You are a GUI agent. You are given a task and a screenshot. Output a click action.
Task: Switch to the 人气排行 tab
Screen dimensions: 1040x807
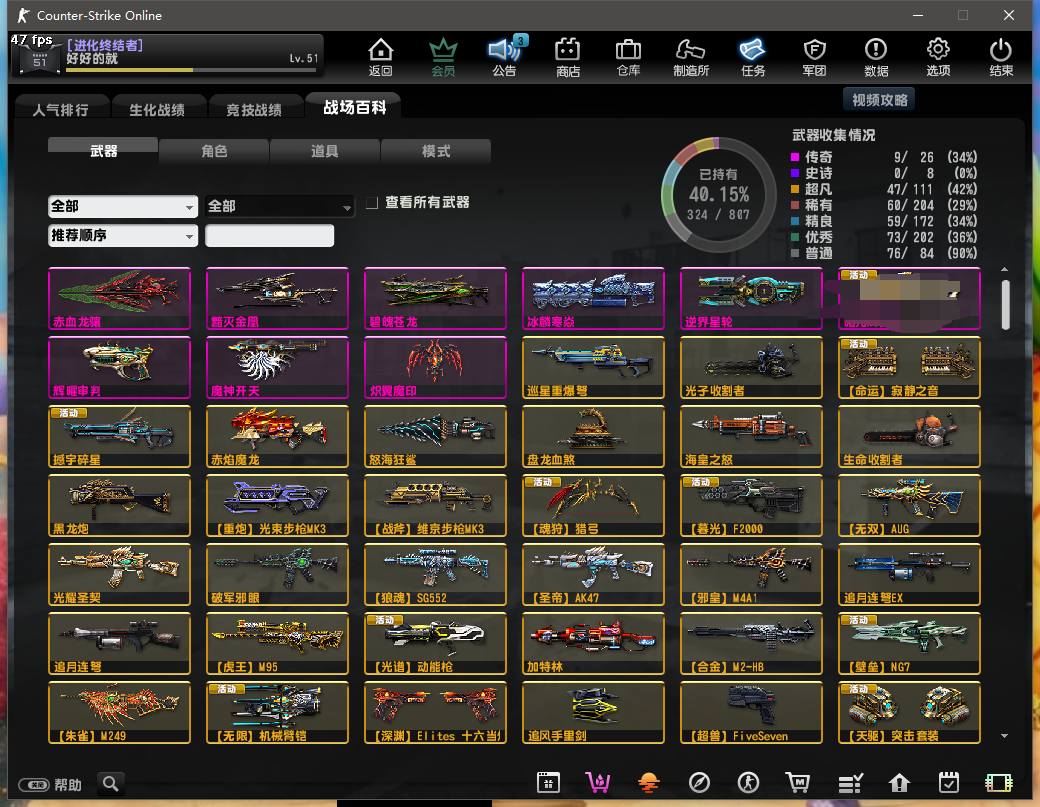(60, 110)
